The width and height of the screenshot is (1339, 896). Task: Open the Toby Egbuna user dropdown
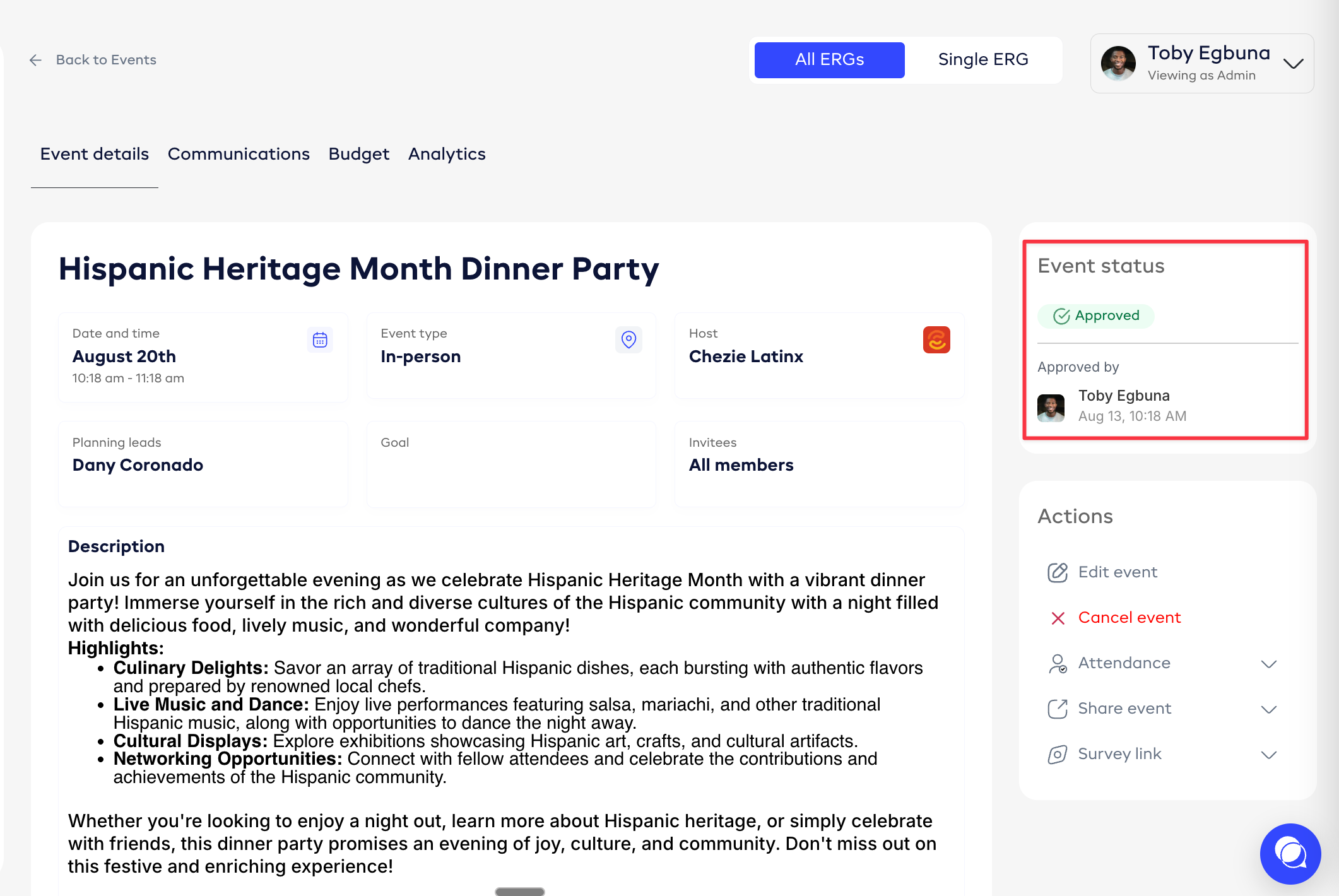(x=1293, y=64)
